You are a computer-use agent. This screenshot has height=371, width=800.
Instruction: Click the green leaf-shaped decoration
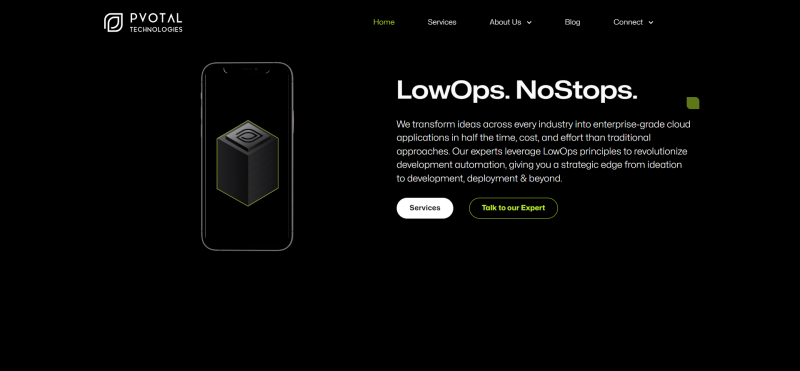coord(693,103)
